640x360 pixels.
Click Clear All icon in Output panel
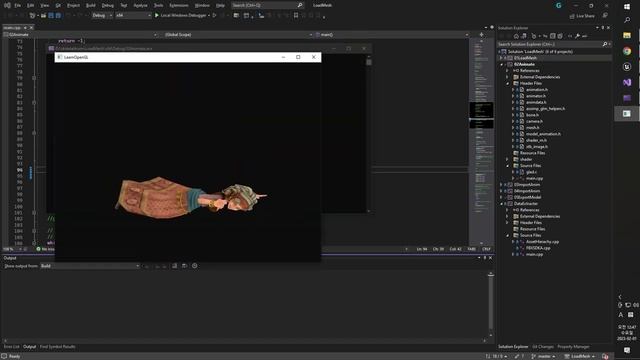(x=175, y=266)
